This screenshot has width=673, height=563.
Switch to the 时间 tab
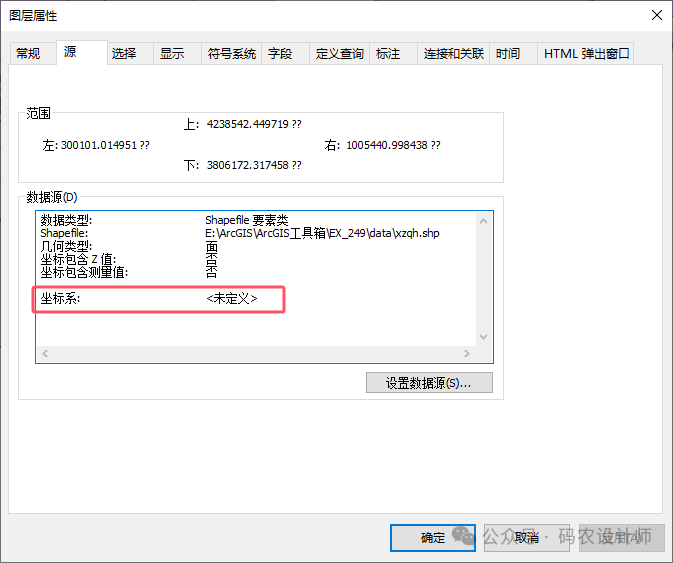click(x=508, y=54)
